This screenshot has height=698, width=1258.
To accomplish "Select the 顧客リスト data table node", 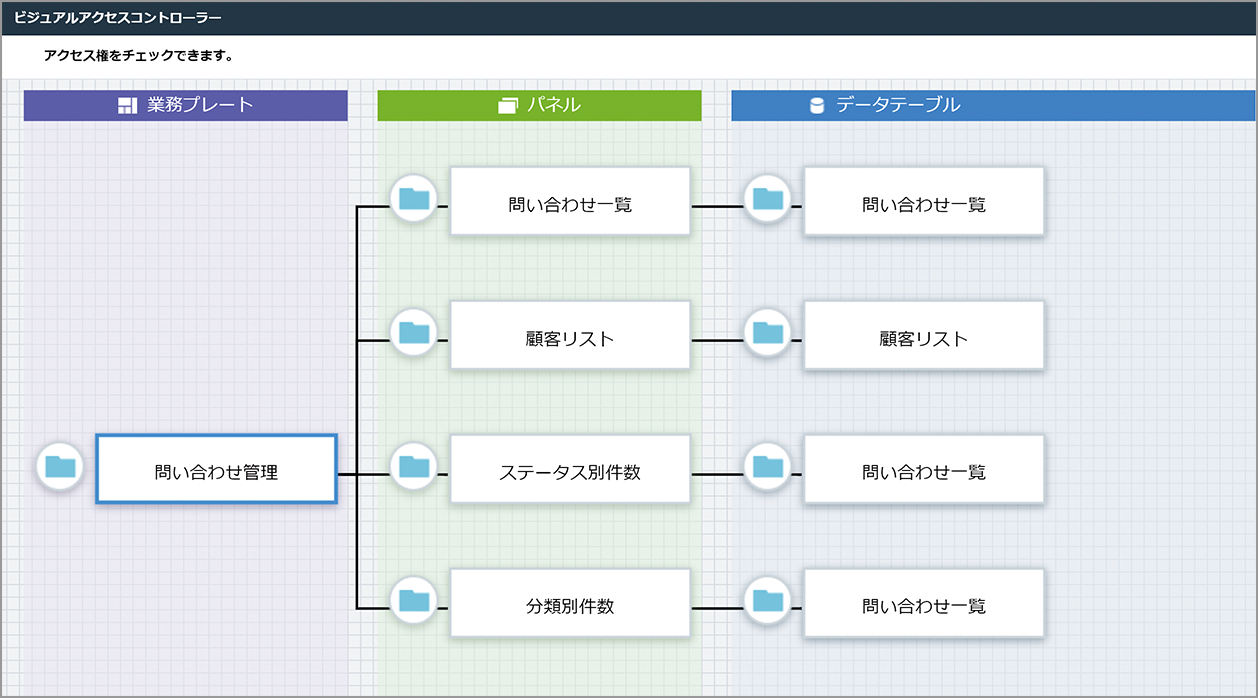I will [923, 334].
